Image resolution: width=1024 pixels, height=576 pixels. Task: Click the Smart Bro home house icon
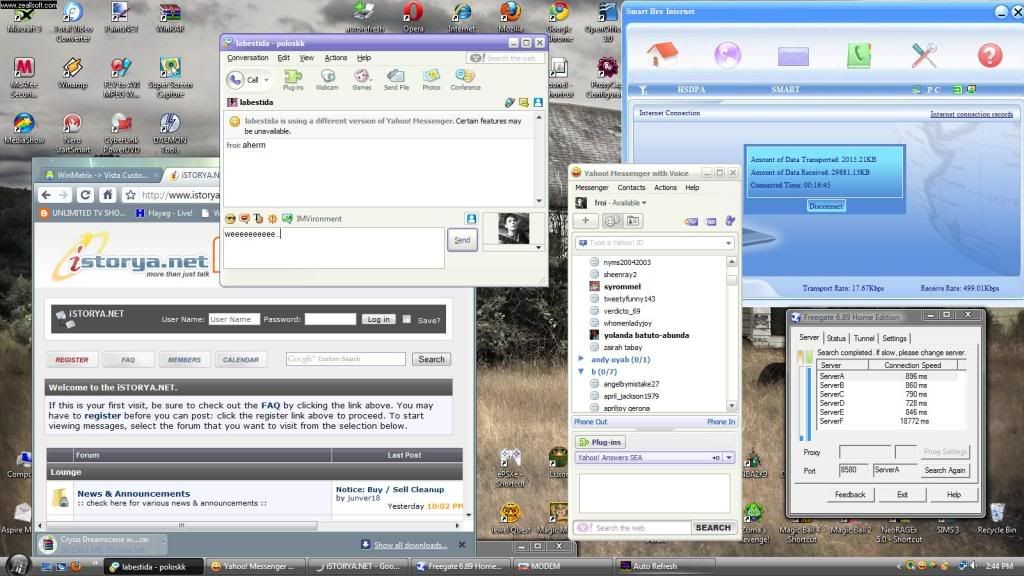662,55
